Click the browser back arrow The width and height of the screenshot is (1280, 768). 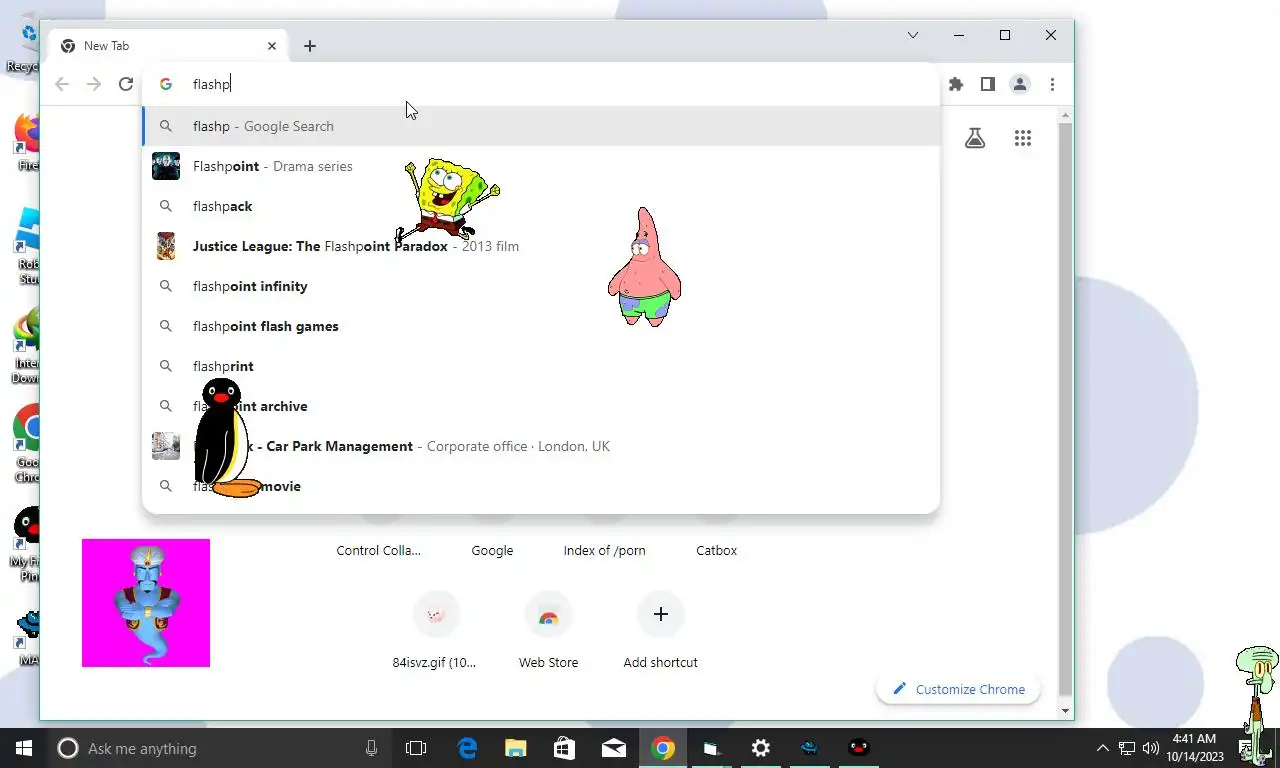(62, 84)
